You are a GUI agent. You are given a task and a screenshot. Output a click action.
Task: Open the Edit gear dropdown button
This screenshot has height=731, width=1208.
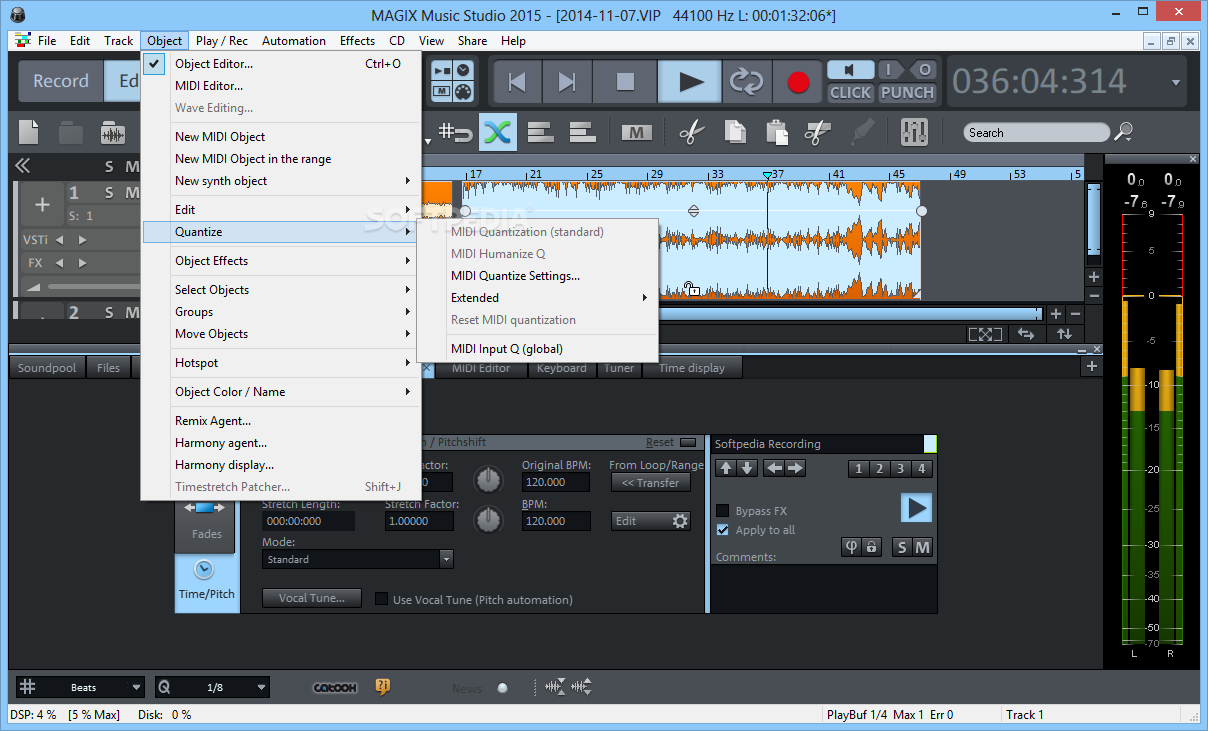(x=650, y=521)
